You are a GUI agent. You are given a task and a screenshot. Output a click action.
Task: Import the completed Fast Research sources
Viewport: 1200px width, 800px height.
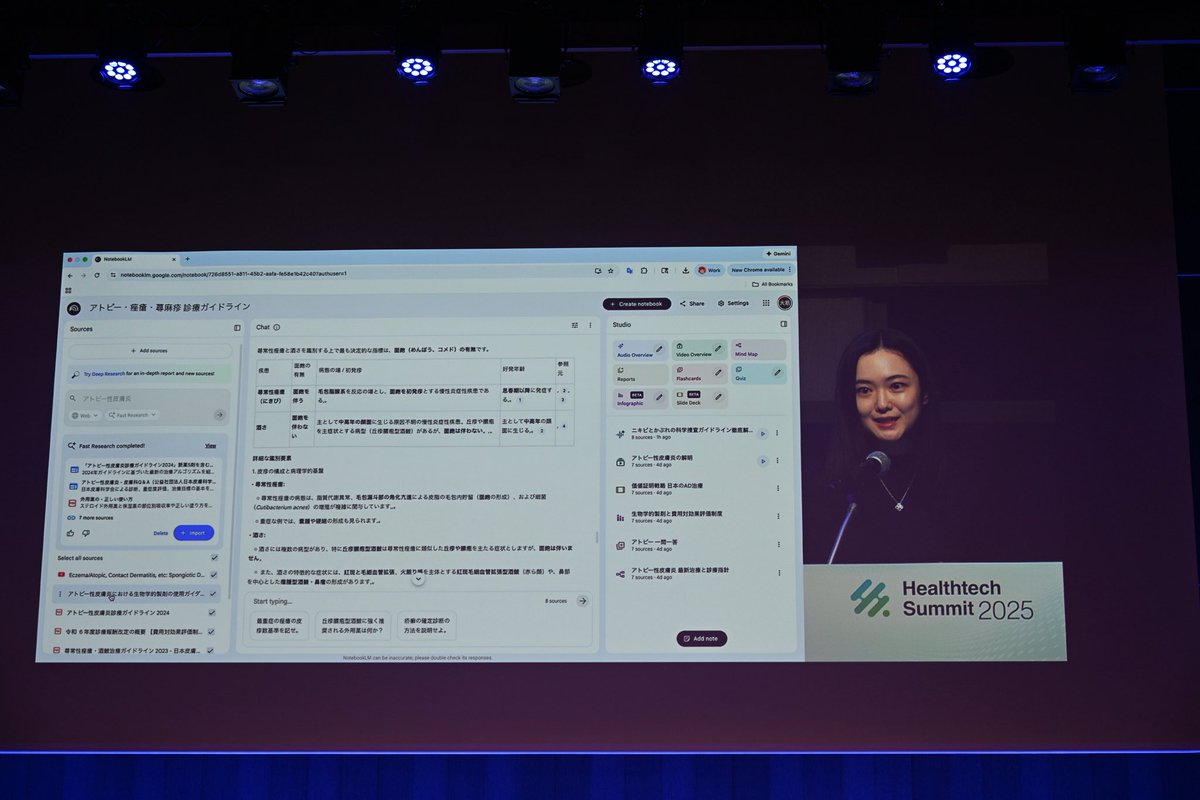[193, 533]
